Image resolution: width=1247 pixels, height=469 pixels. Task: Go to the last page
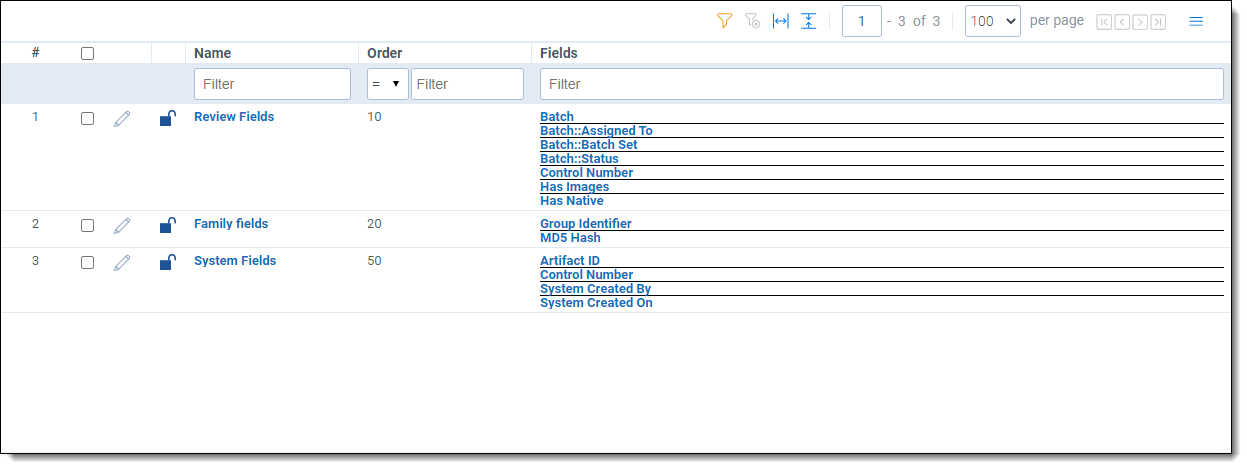(x=1158, y=22)
